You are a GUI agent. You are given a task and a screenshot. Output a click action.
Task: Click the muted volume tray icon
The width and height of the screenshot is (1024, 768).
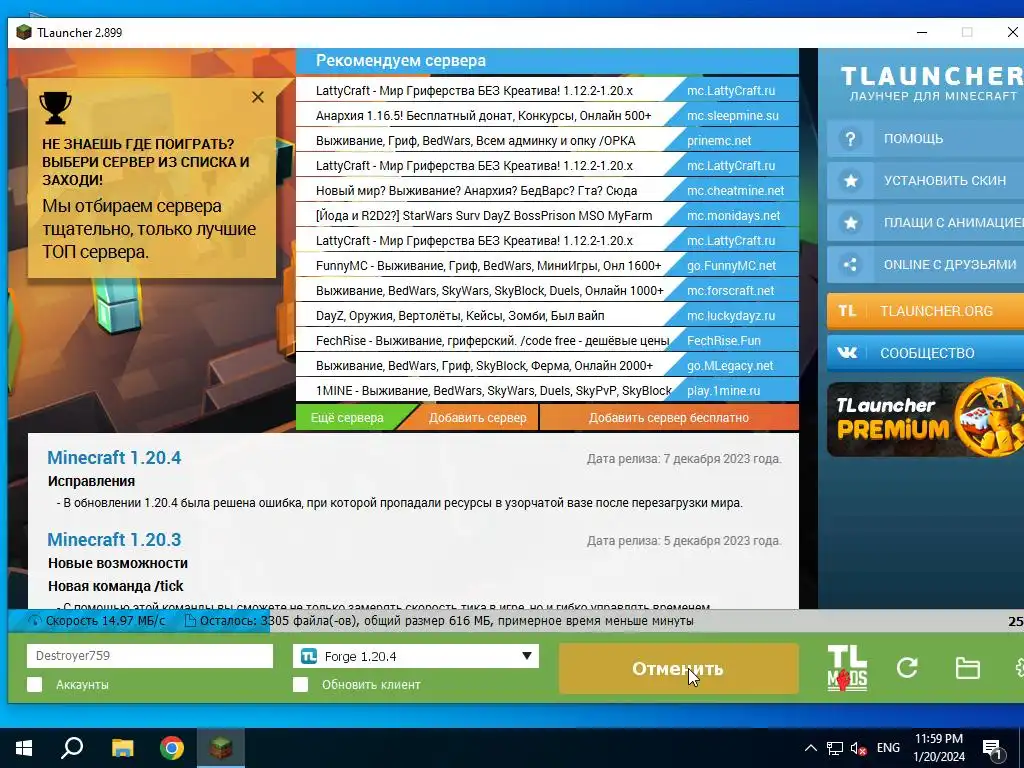[859, 748]
